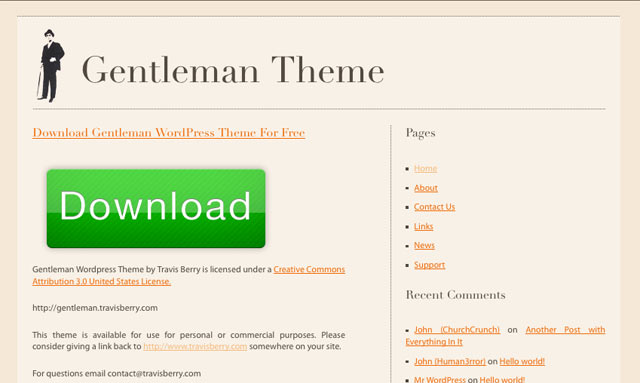Click the contact@travisberry.com email text
The width and height of the screenshot is (640, 383).
pyautogui.click(x=154, y=373)
